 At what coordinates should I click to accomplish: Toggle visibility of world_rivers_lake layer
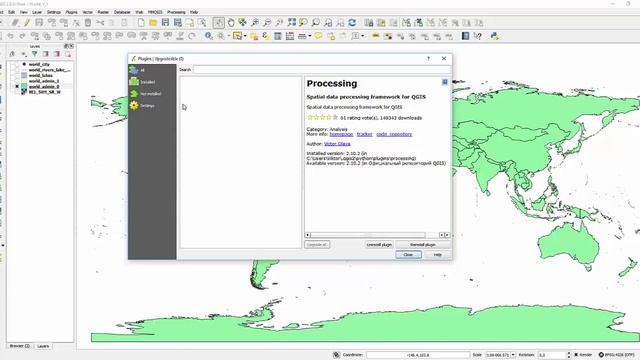[x=17, y=70]
